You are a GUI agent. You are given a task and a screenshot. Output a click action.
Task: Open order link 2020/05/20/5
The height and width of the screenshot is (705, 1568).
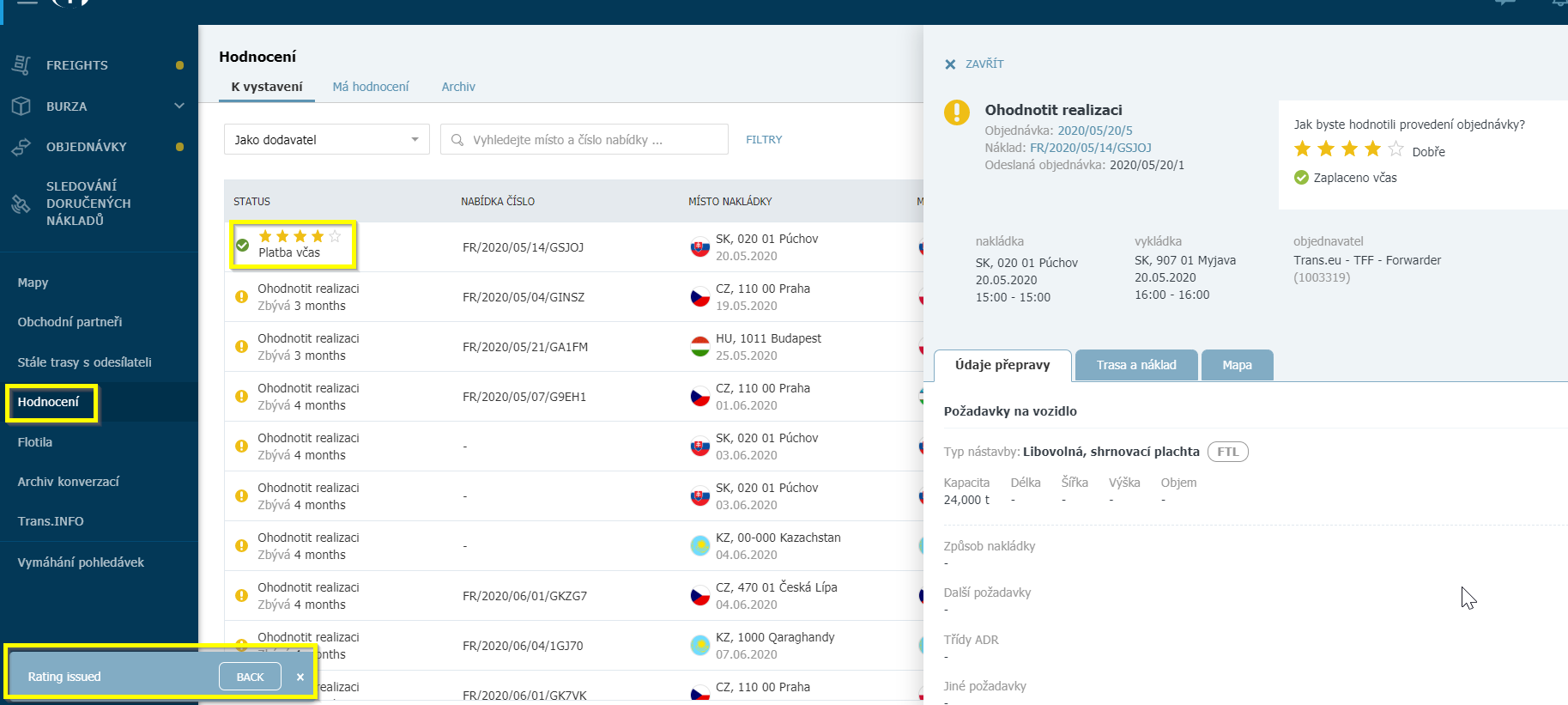tap(1095, 131)
